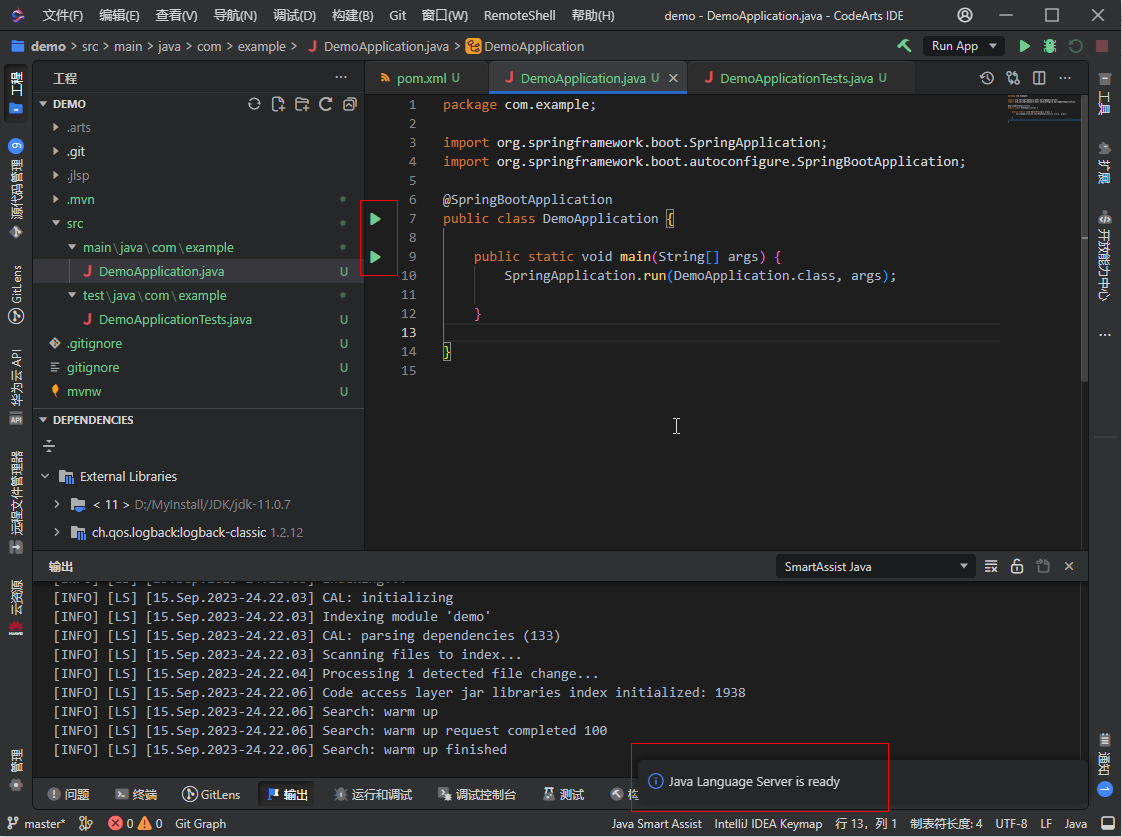
Task: Open the SmartAssist Java channel dropdown
Action: (875, 566)
